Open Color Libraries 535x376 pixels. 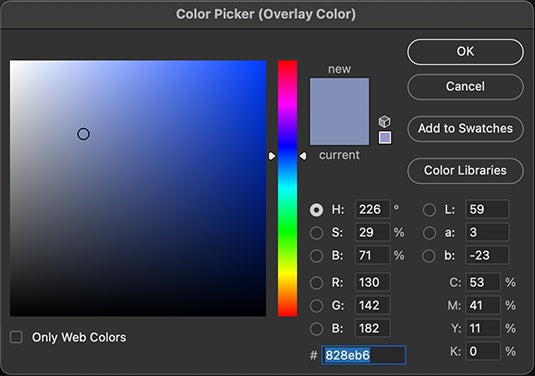point(465,171)
